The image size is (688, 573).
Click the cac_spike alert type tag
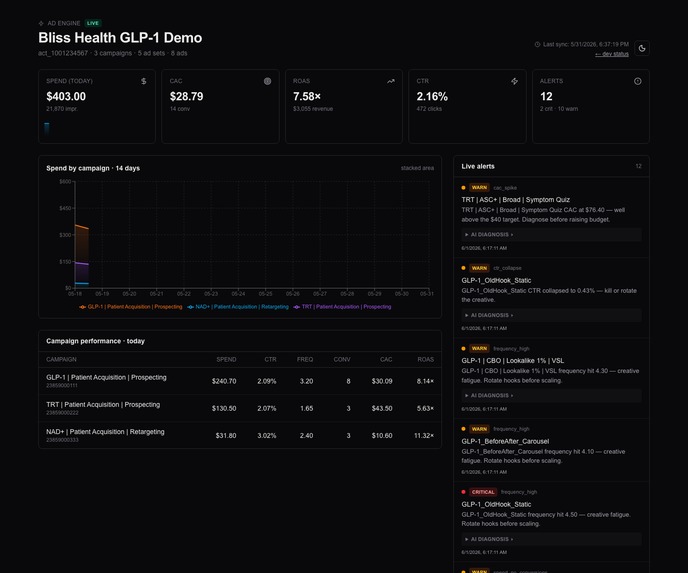[x=505, y=188]
